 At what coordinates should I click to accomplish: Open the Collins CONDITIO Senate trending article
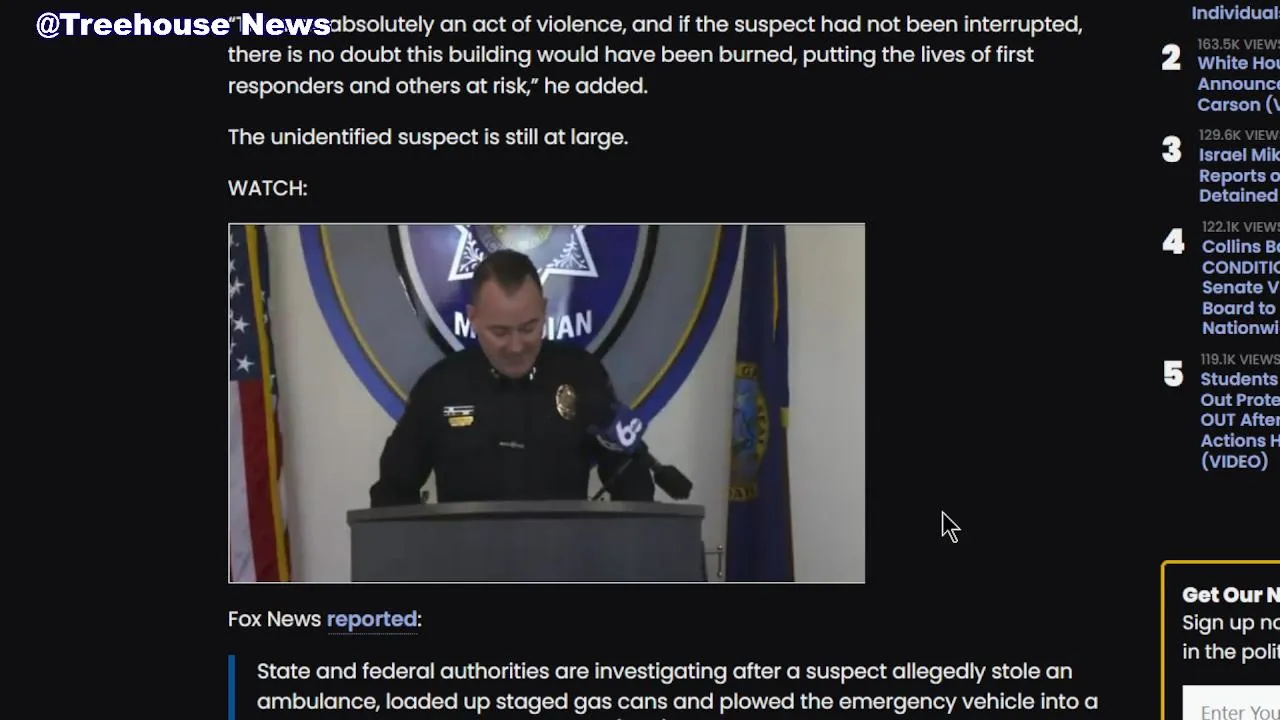click(1240, 287)
